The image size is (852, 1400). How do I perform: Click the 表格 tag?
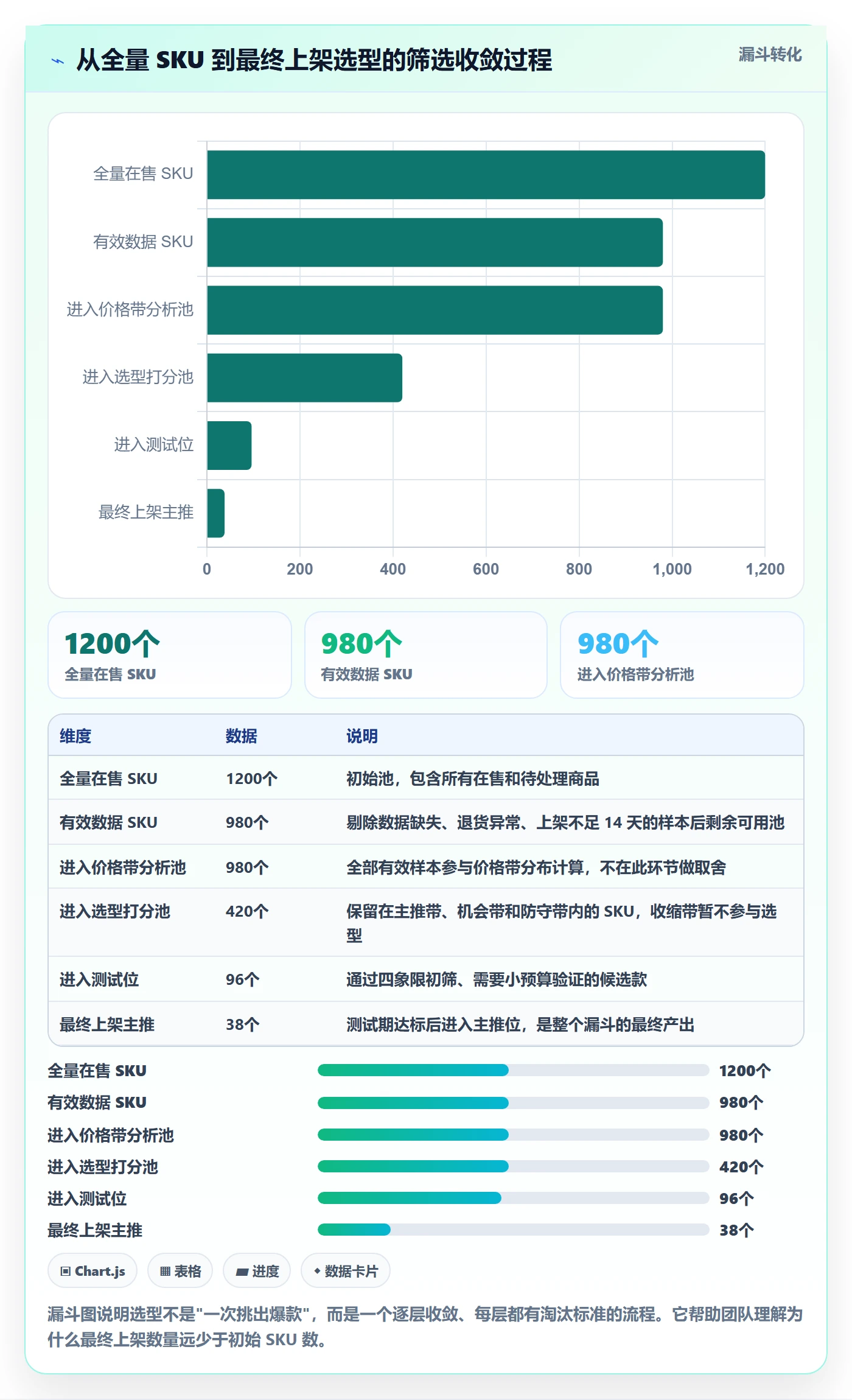point(180,1271)
